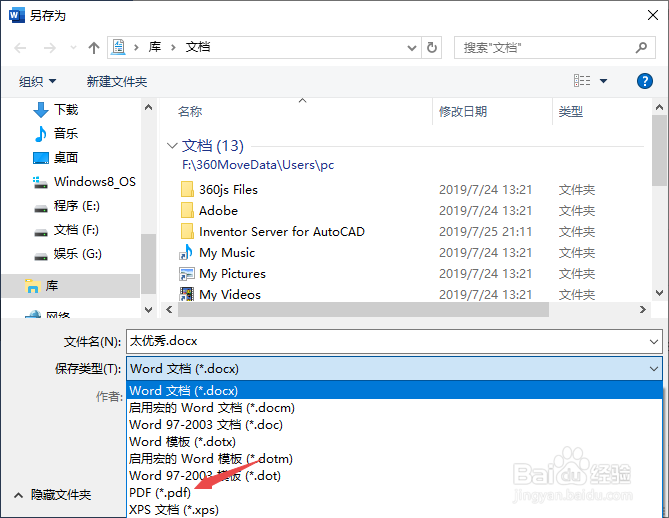Select 库 in the navigation pane
This screenshot has height=518, width=669.
[70, 286]
